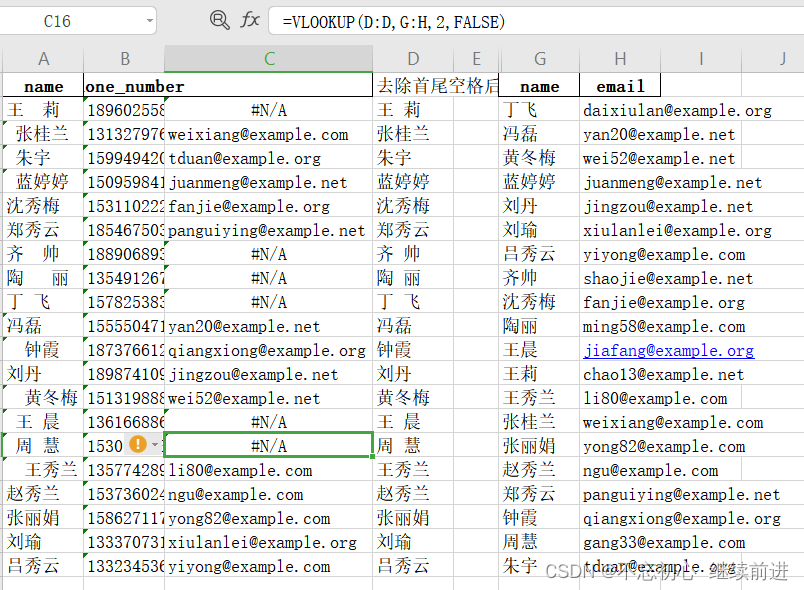Select column C header
The height and width of the screenshot is (590, 804).
(269, 59)
